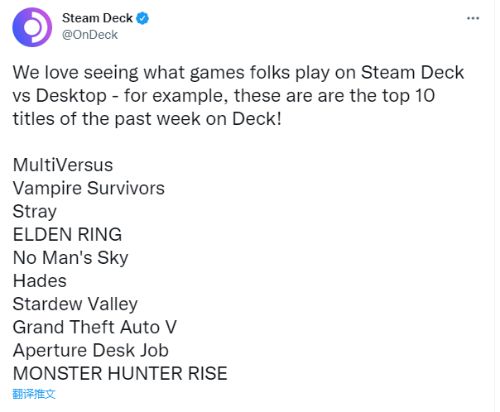This screenshot has height=412, width=500.
Task: Click the Stray entry in the tweet
Action: point(35,212)
